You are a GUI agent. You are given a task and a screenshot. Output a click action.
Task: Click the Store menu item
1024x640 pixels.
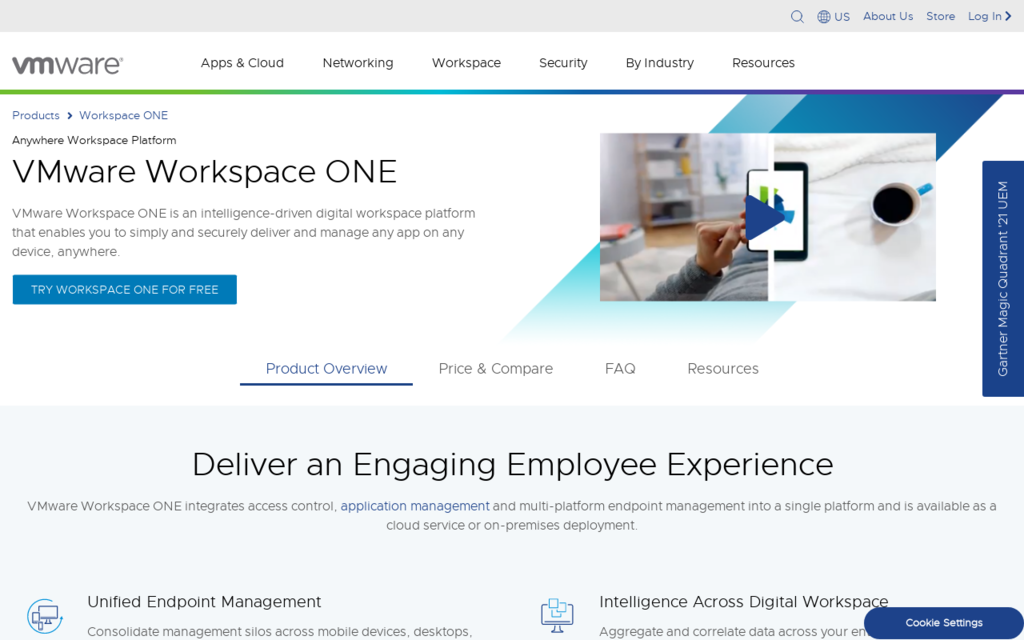(x=940, y=16)
